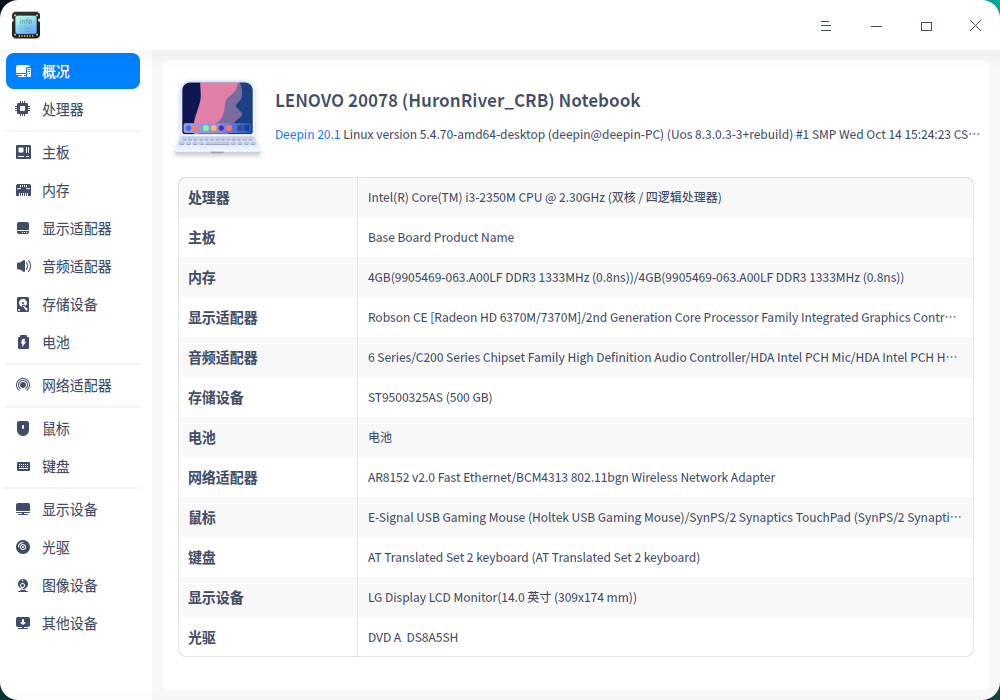Click the 处理器 CPU chip icon

[23, 109]
